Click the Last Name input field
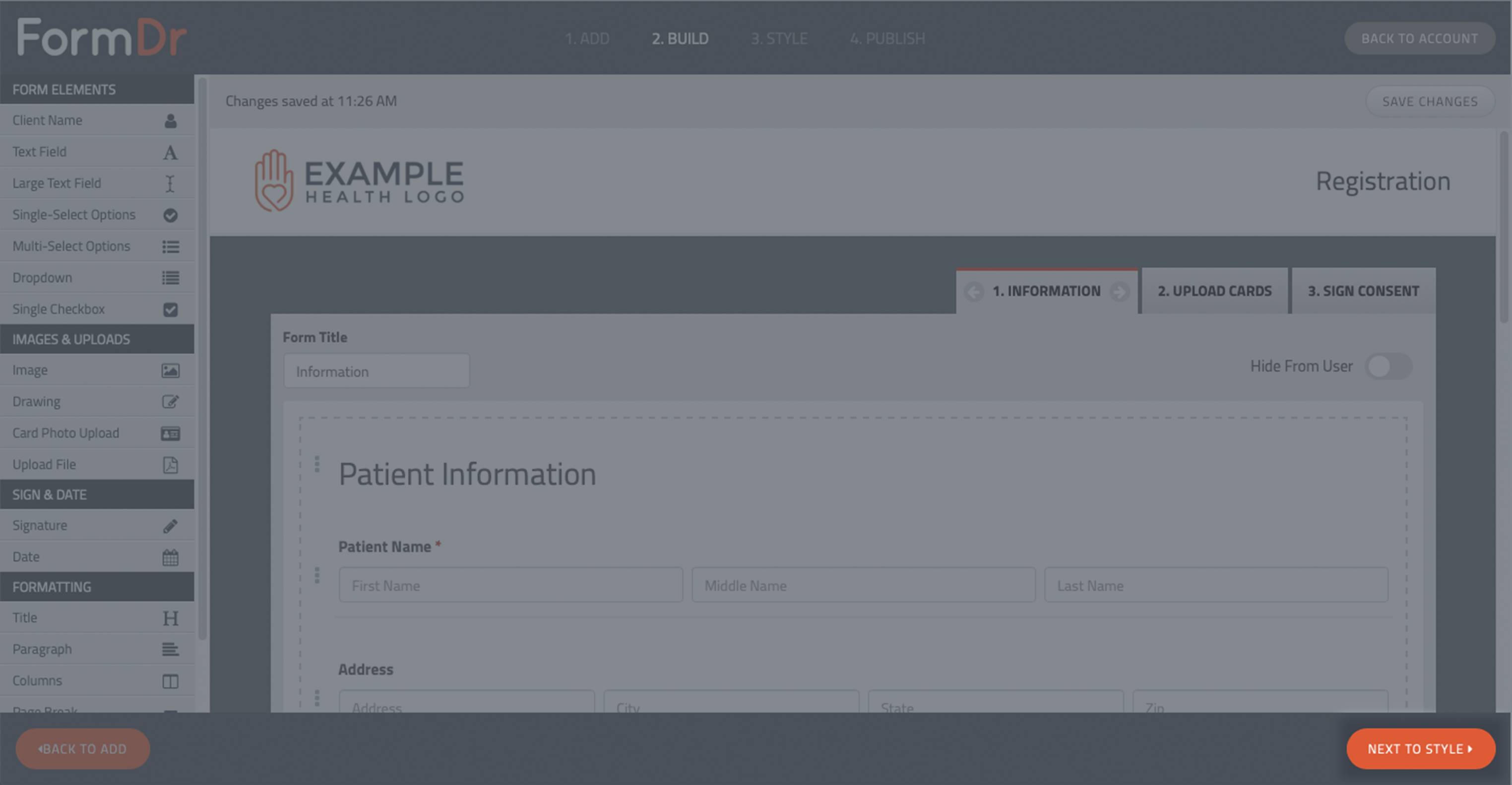 1216,586
